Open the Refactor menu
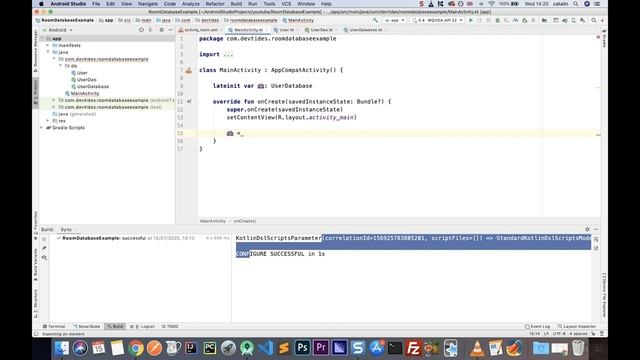This screenshot has height=360, width=640. coord(215,4)
